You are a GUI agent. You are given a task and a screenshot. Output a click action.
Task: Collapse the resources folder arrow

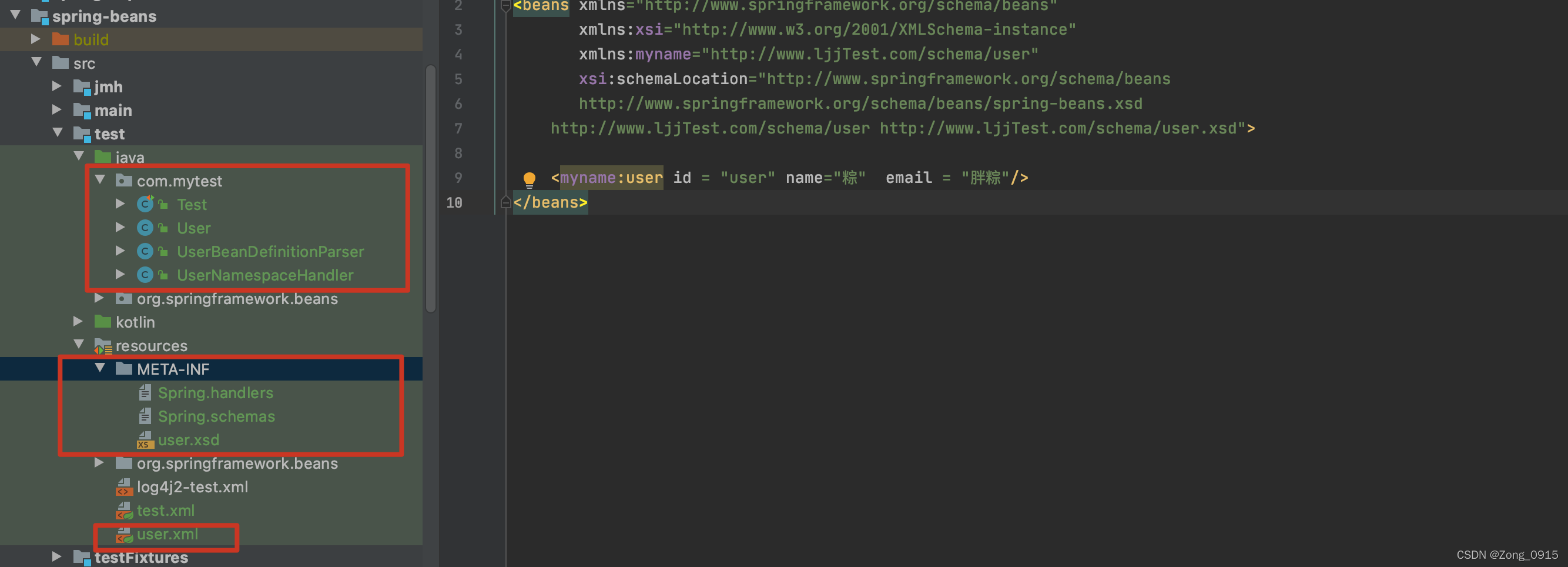(x=79, y=345)
